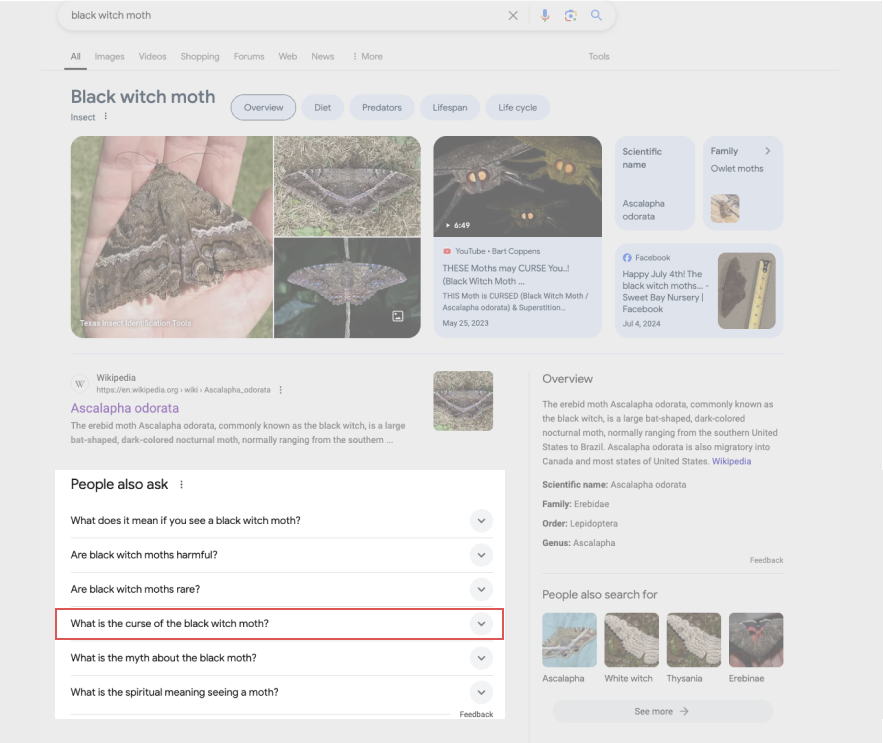The image size is (883, 743).
Task: Select the Life cycle chip
Action: coord(518,108)
